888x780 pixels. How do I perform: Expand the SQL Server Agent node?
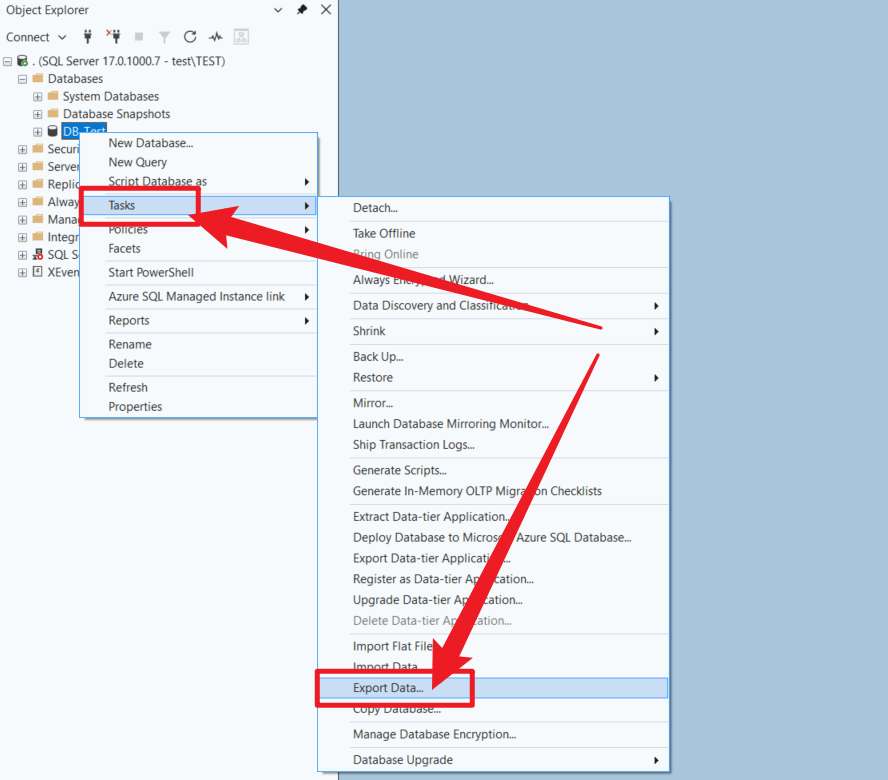click(x=22, y=255)
